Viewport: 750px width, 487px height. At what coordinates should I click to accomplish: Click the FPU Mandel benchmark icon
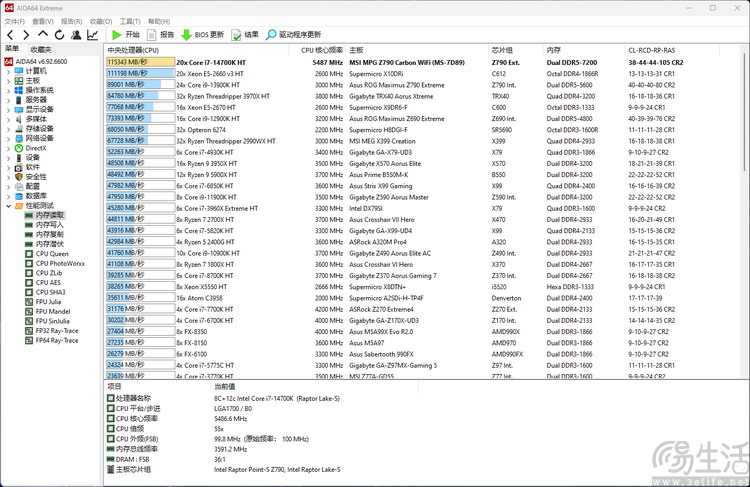pyautogui.click(x=29, y=311)
